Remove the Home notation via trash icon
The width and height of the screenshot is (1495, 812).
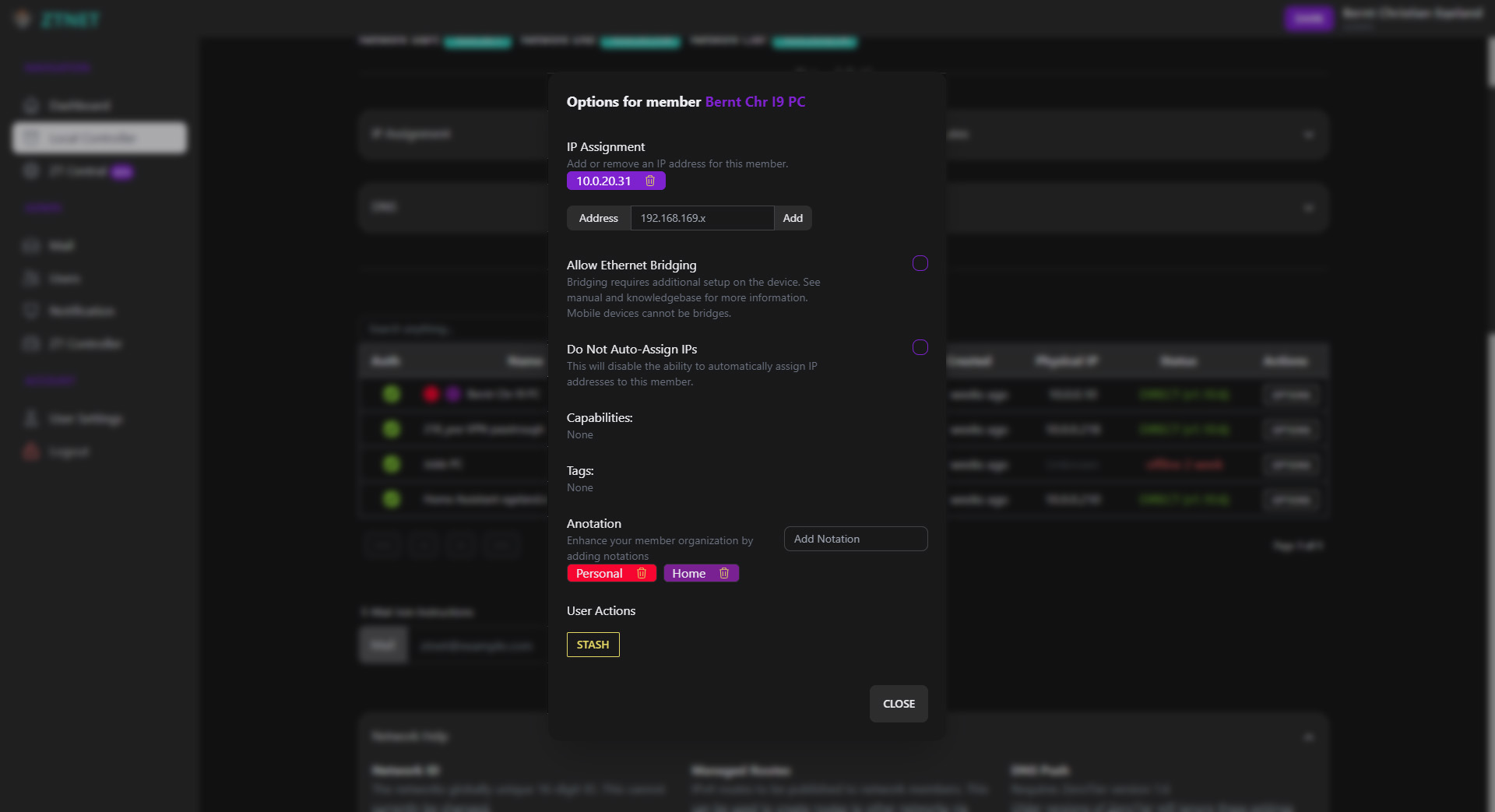pos(723,573)
